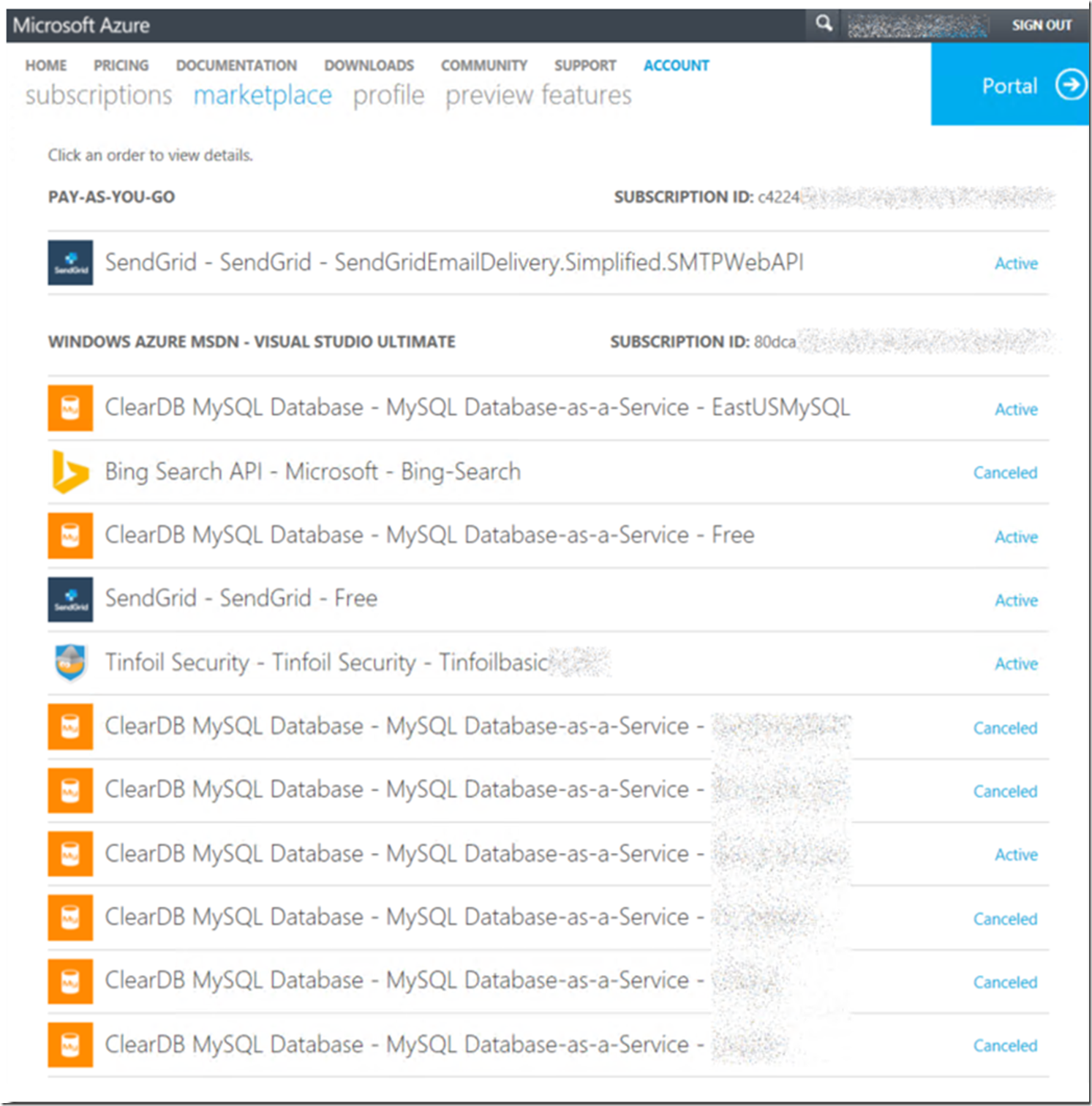The width and height of the screenshot is (1092, 1106).
Task: Click the Tinfoil Security shield icon
Action: point(70,663)
